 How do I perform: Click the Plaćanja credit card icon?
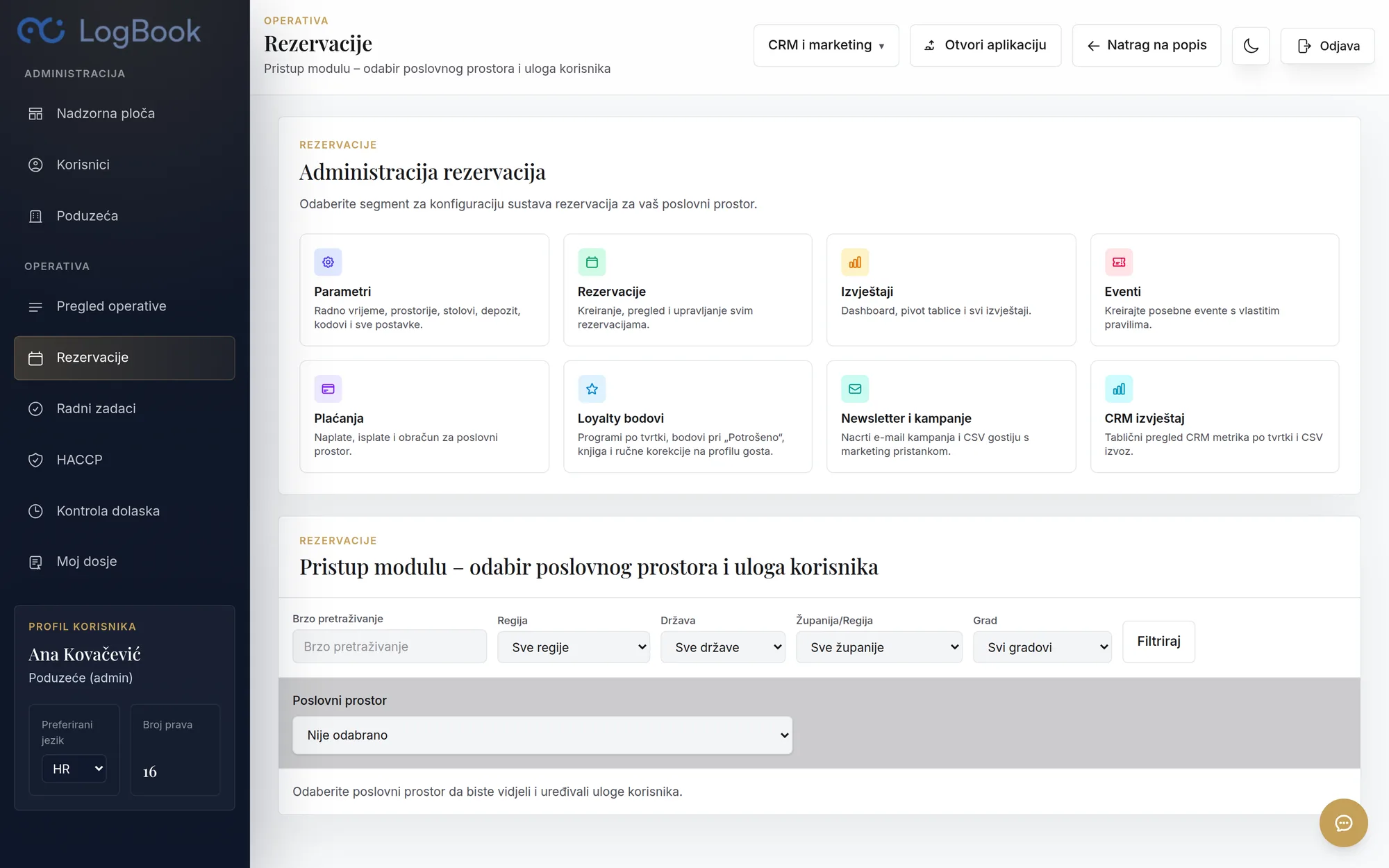328,389
